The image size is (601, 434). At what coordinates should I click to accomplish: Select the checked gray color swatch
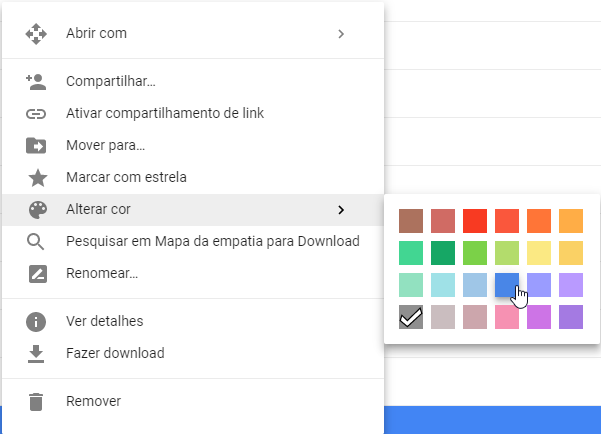(410, 317)
